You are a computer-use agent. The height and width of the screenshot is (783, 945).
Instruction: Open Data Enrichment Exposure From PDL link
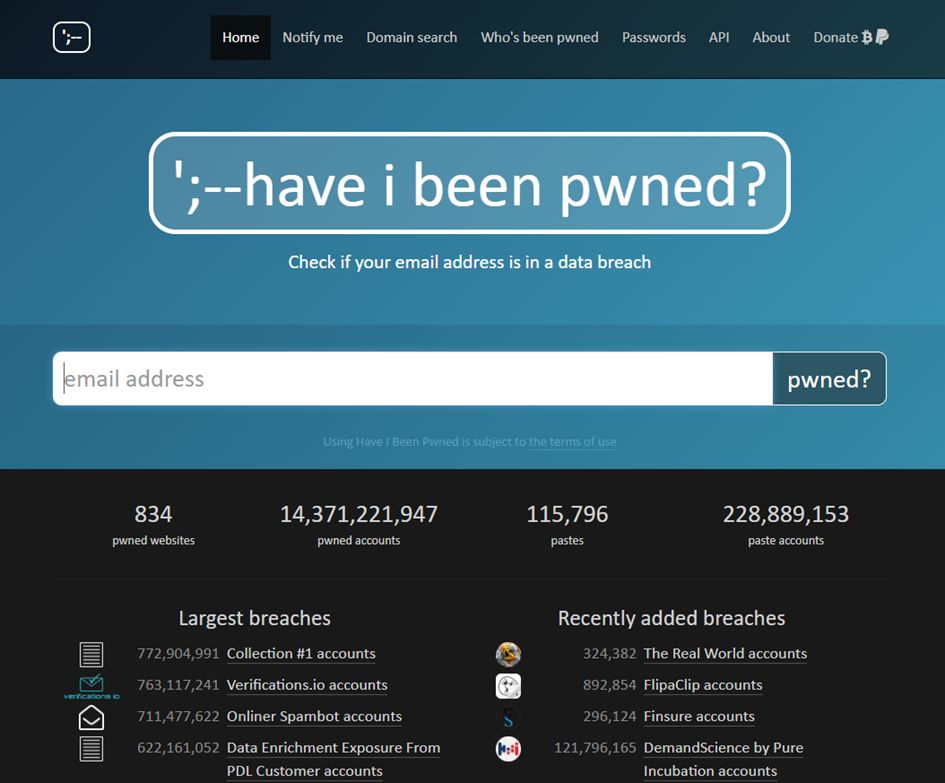(333, 759)
